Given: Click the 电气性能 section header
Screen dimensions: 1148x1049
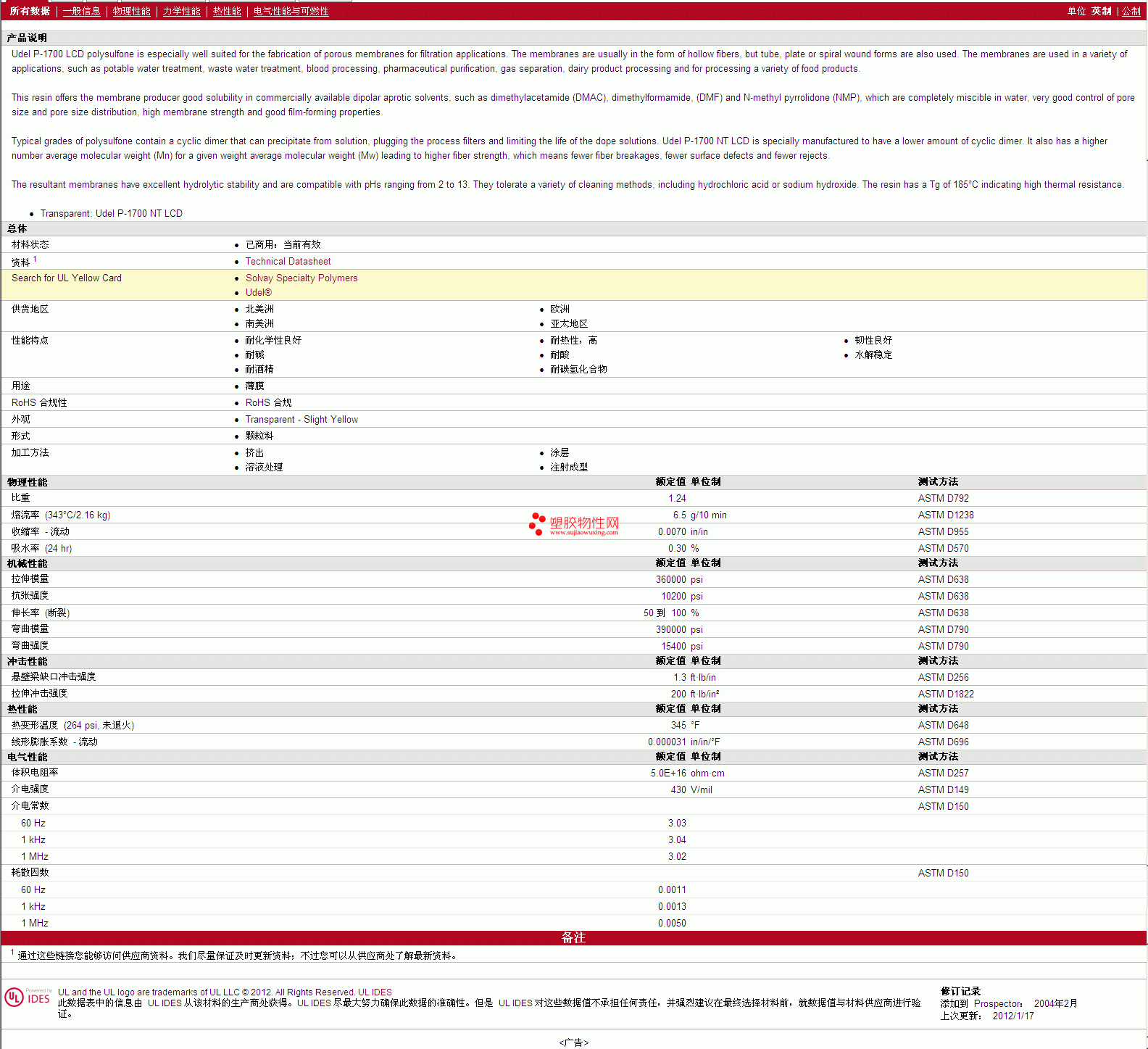Looking at the screenshot, I should click(27, 757).
